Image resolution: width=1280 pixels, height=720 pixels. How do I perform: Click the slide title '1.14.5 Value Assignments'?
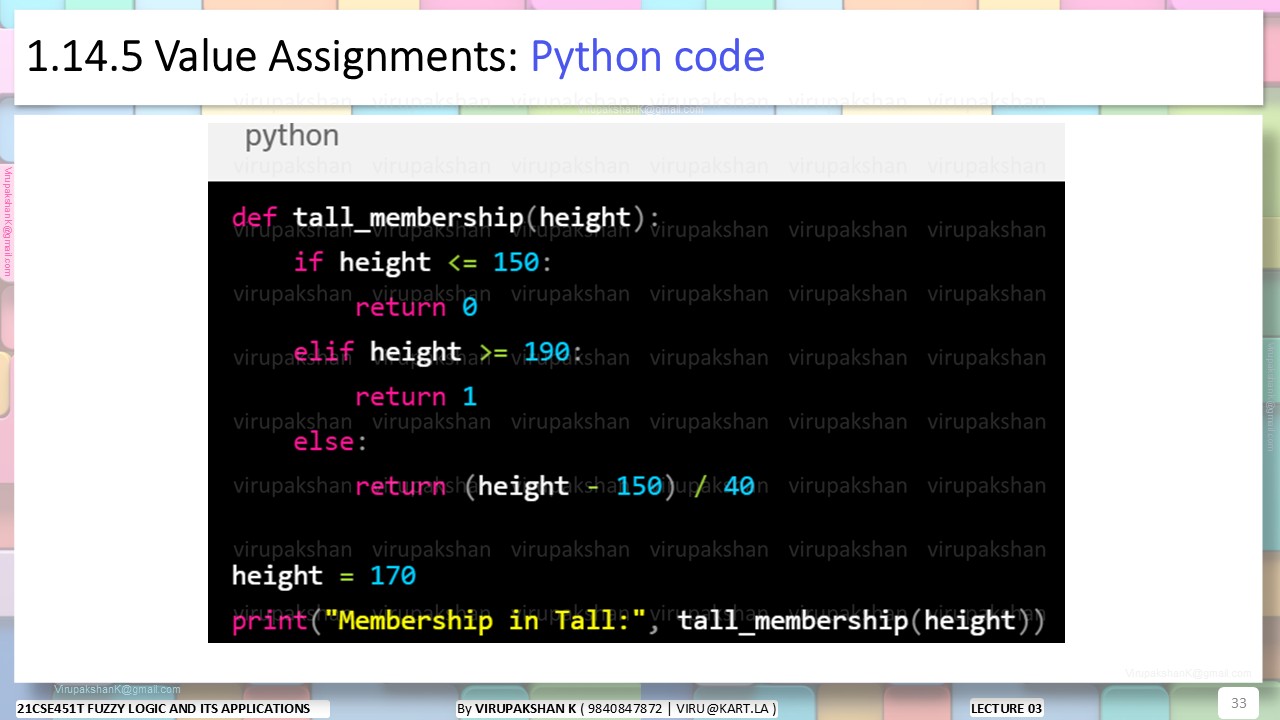point(273,57)
